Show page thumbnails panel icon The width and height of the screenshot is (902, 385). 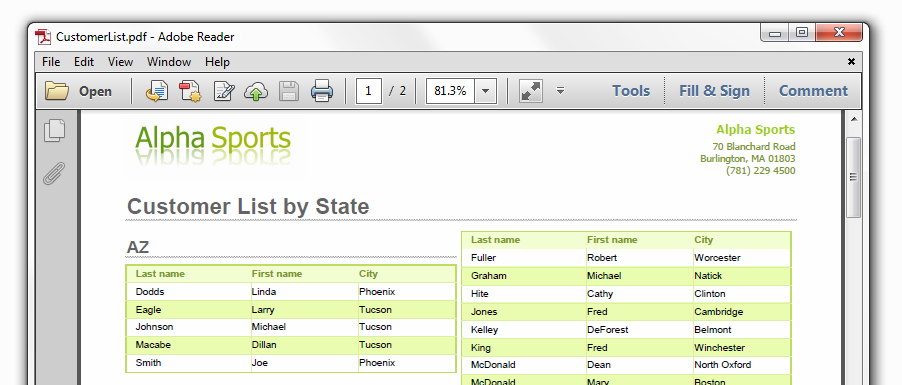point(55,131)
